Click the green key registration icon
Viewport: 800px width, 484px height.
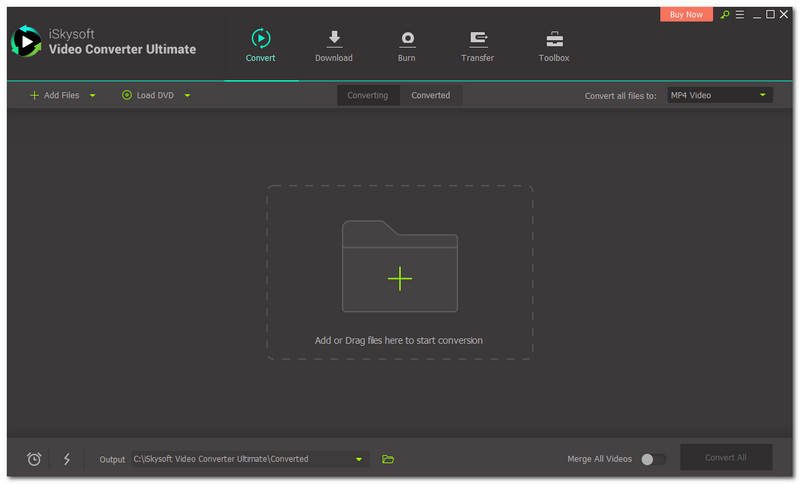coord(725,15)
